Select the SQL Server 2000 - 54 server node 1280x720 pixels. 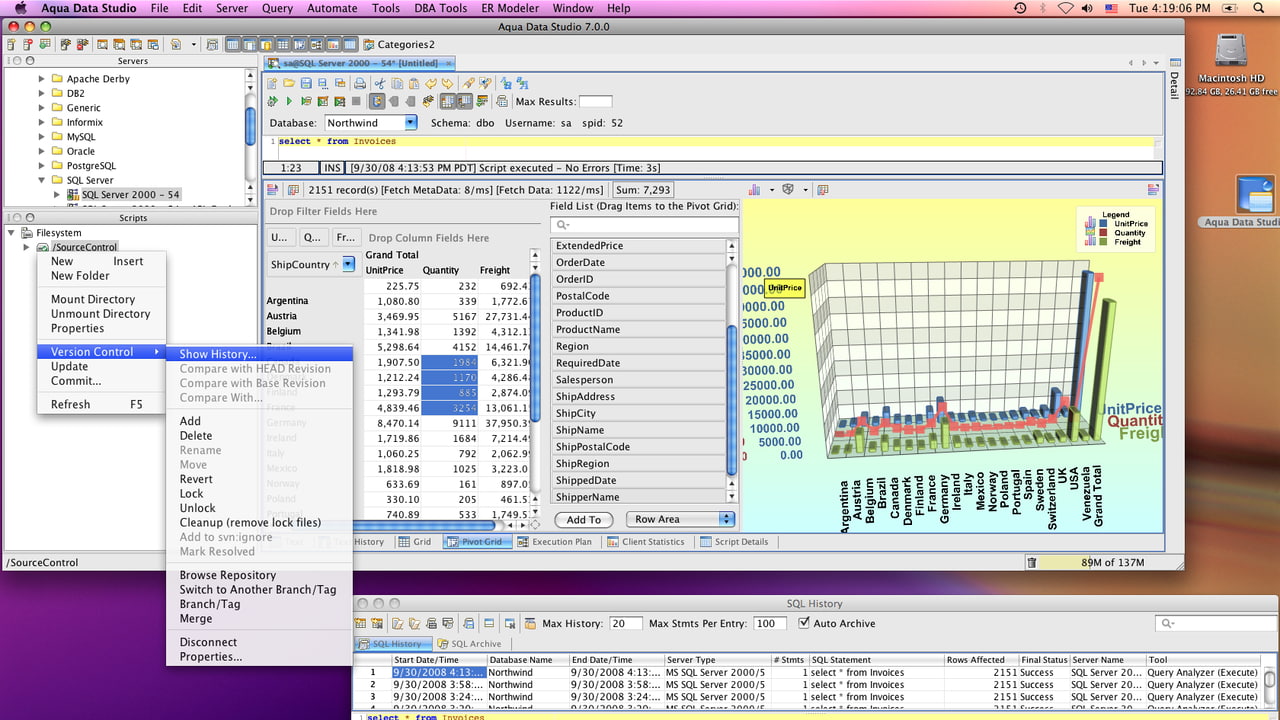pos(130,195)
